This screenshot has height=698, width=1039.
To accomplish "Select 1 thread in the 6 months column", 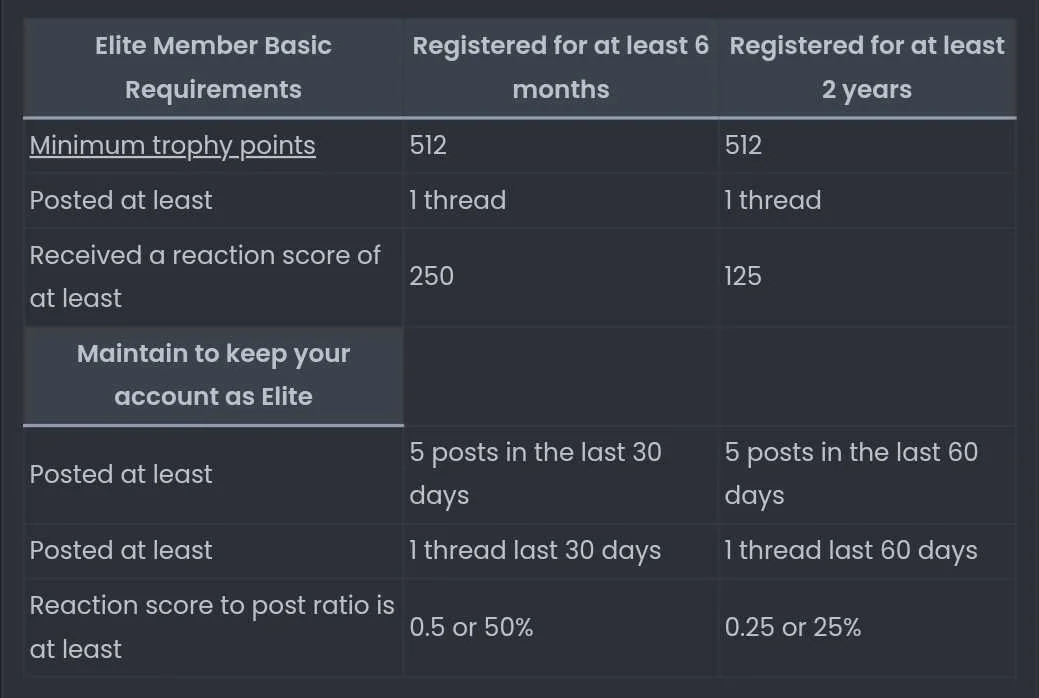I will (457, 200).
